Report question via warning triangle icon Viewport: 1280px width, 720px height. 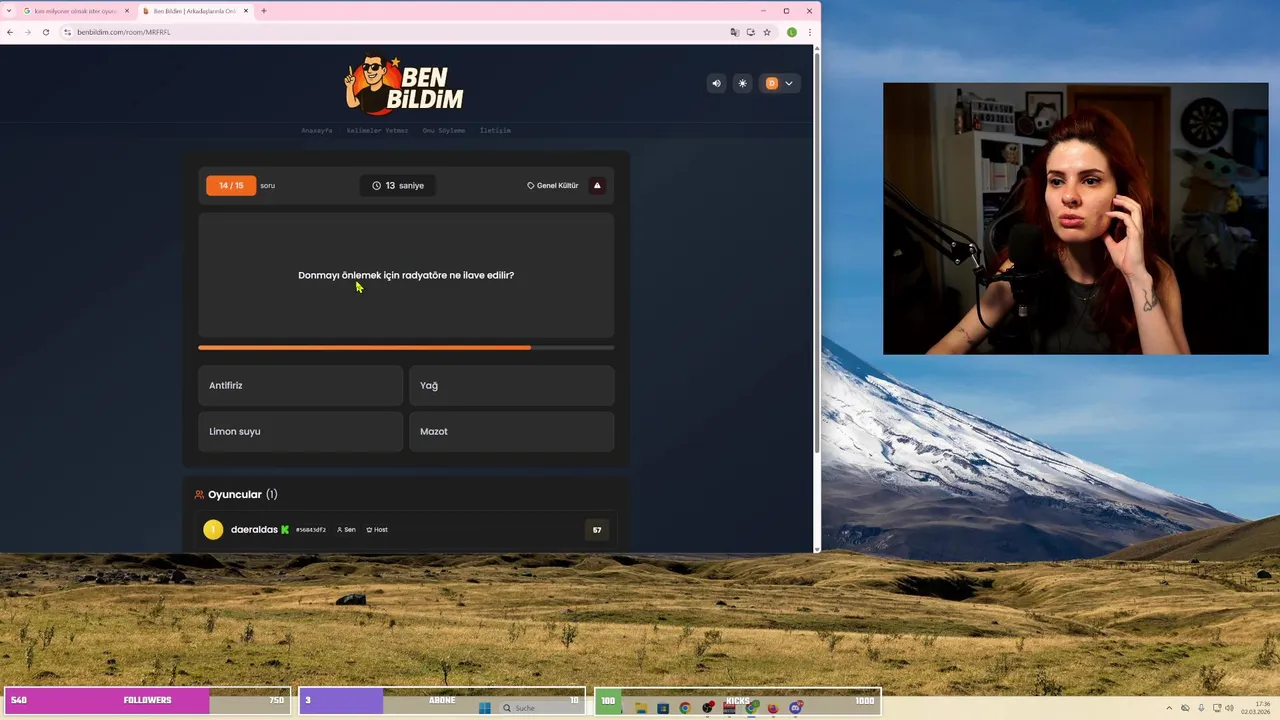pos(597,185)
